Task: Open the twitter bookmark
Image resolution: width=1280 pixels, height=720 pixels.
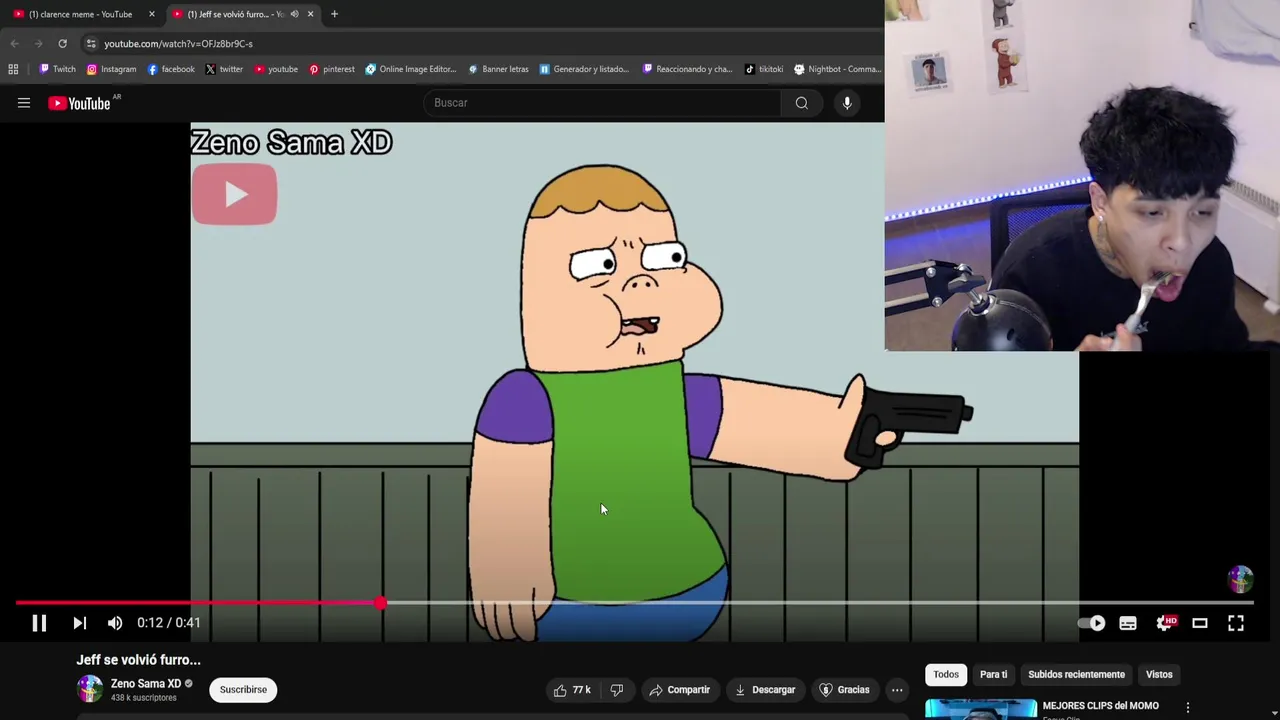Action: (x=224, y=69)
